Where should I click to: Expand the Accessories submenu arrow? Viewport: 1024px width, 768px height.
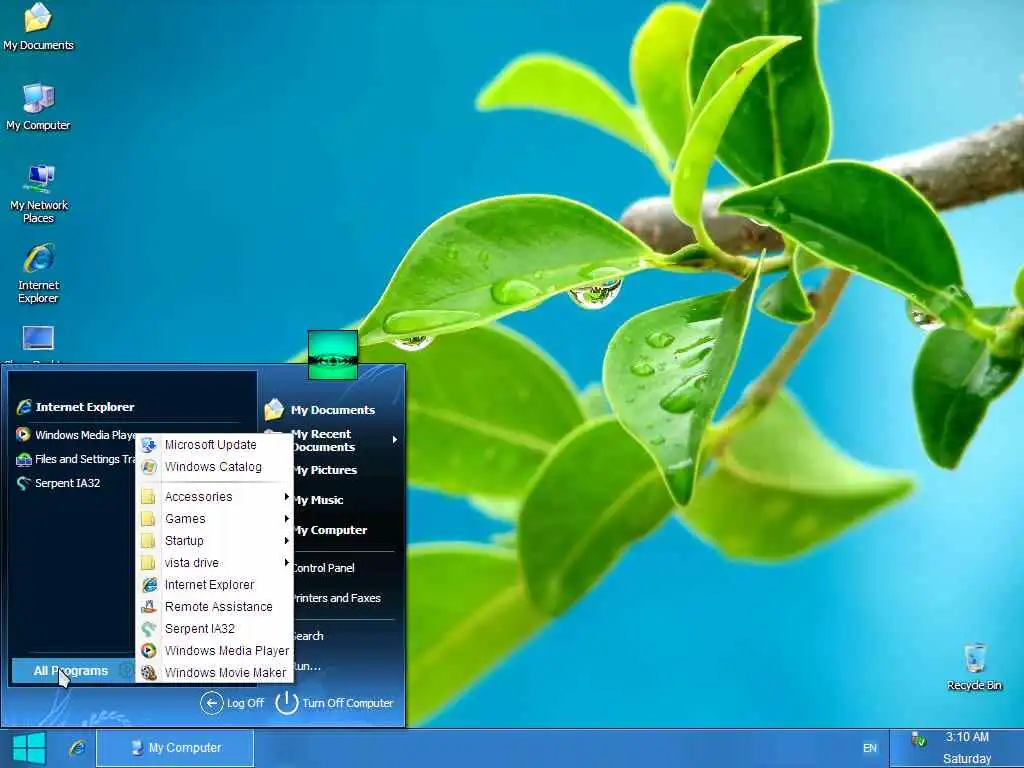(x=286, y=497)
